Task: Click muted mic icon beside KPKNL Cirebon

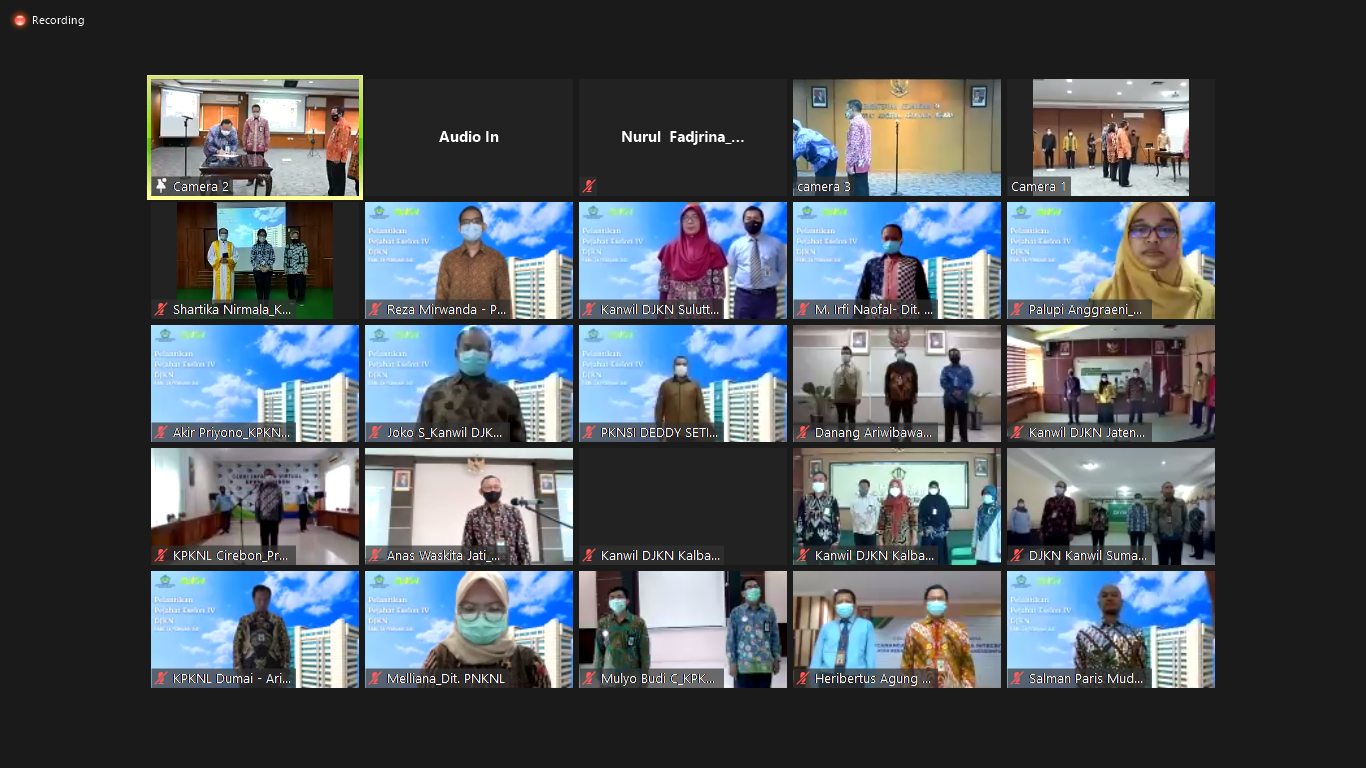Action: pyautogui.click(x=161, y=556)
